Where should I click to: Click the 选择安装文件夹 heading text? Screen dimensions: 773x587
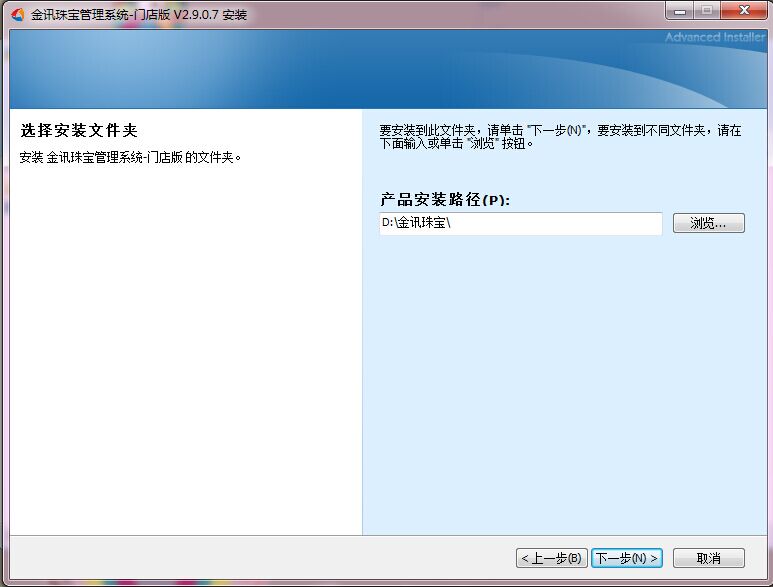tap(79, 131)
